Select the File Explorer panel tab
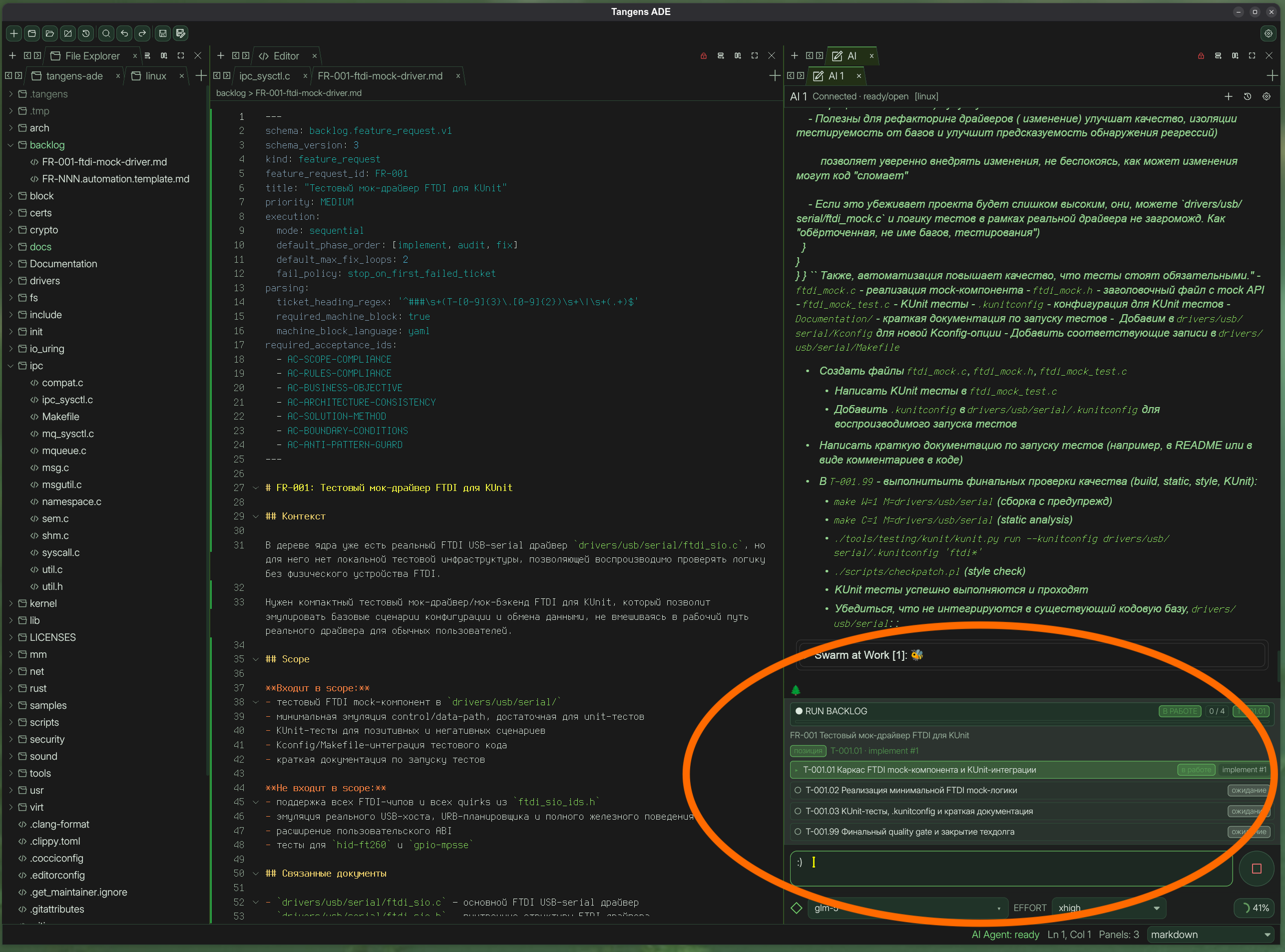 click(92, 56)
